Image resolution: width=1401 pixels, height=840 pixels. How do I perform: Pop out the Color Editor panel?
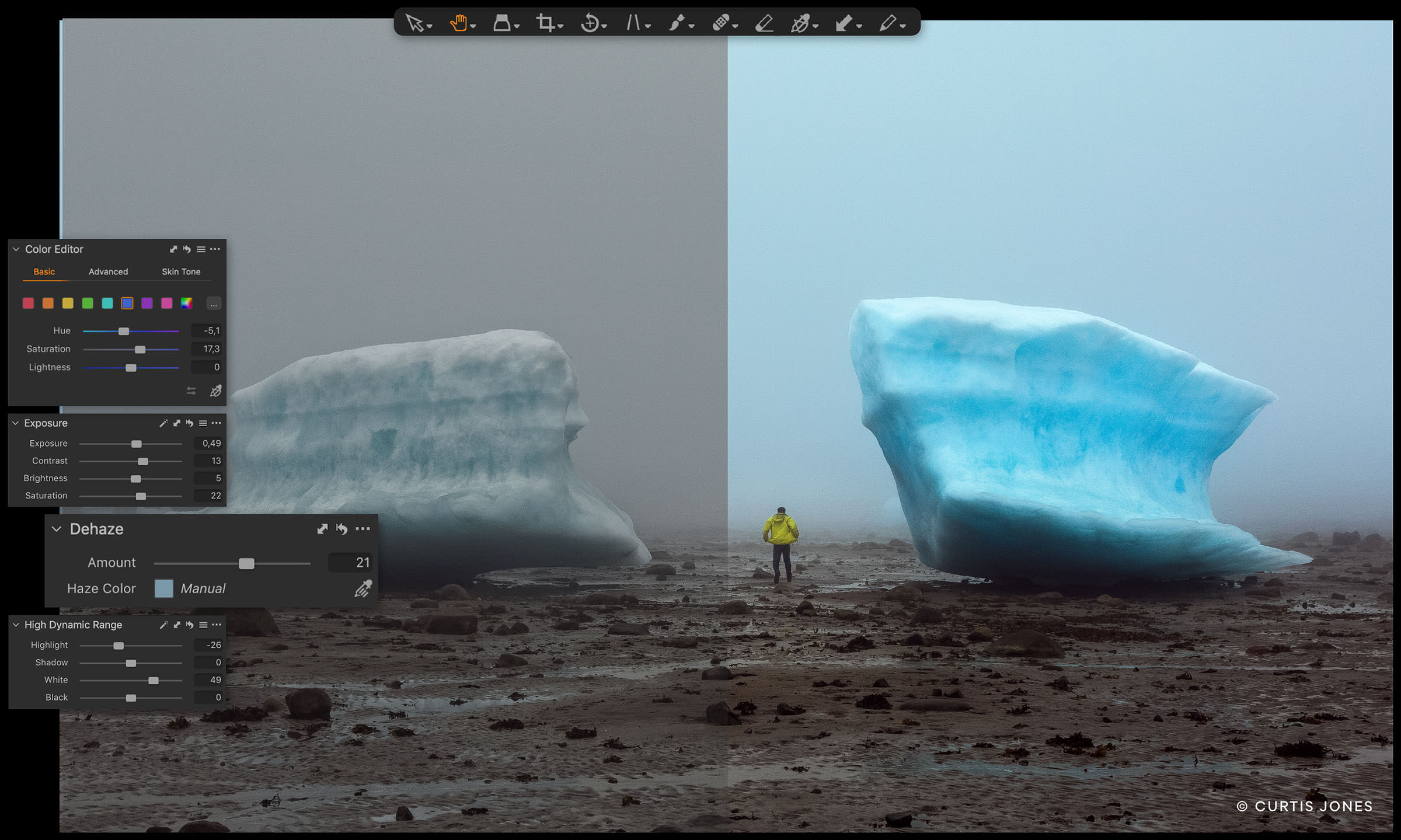point(173,249)
